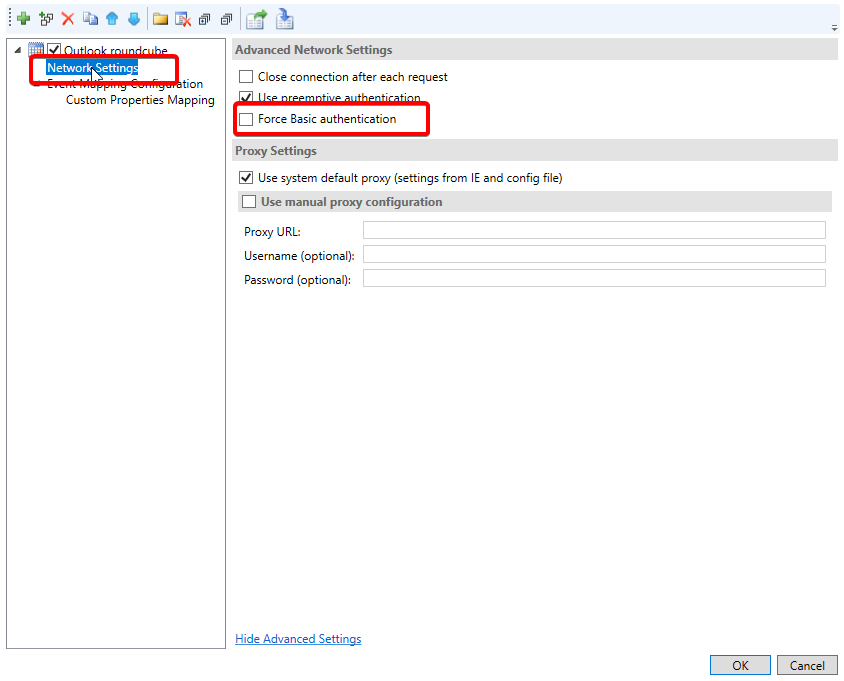Click the export profiles icon
This screenshot has height=681, width=844.
point(257,19)
